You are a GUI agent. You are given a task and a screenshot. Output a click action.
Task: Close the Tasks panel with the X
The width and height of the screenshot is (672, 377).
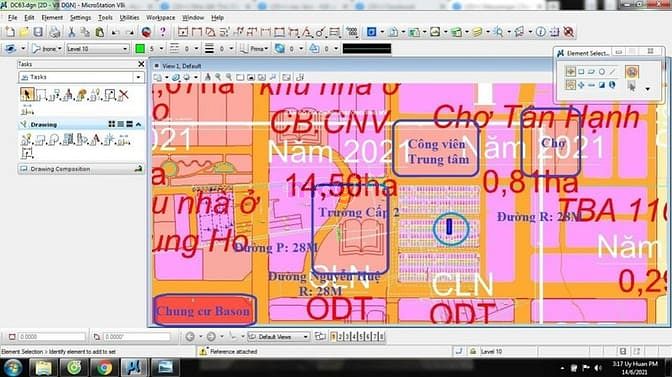(x=141, y=64)
